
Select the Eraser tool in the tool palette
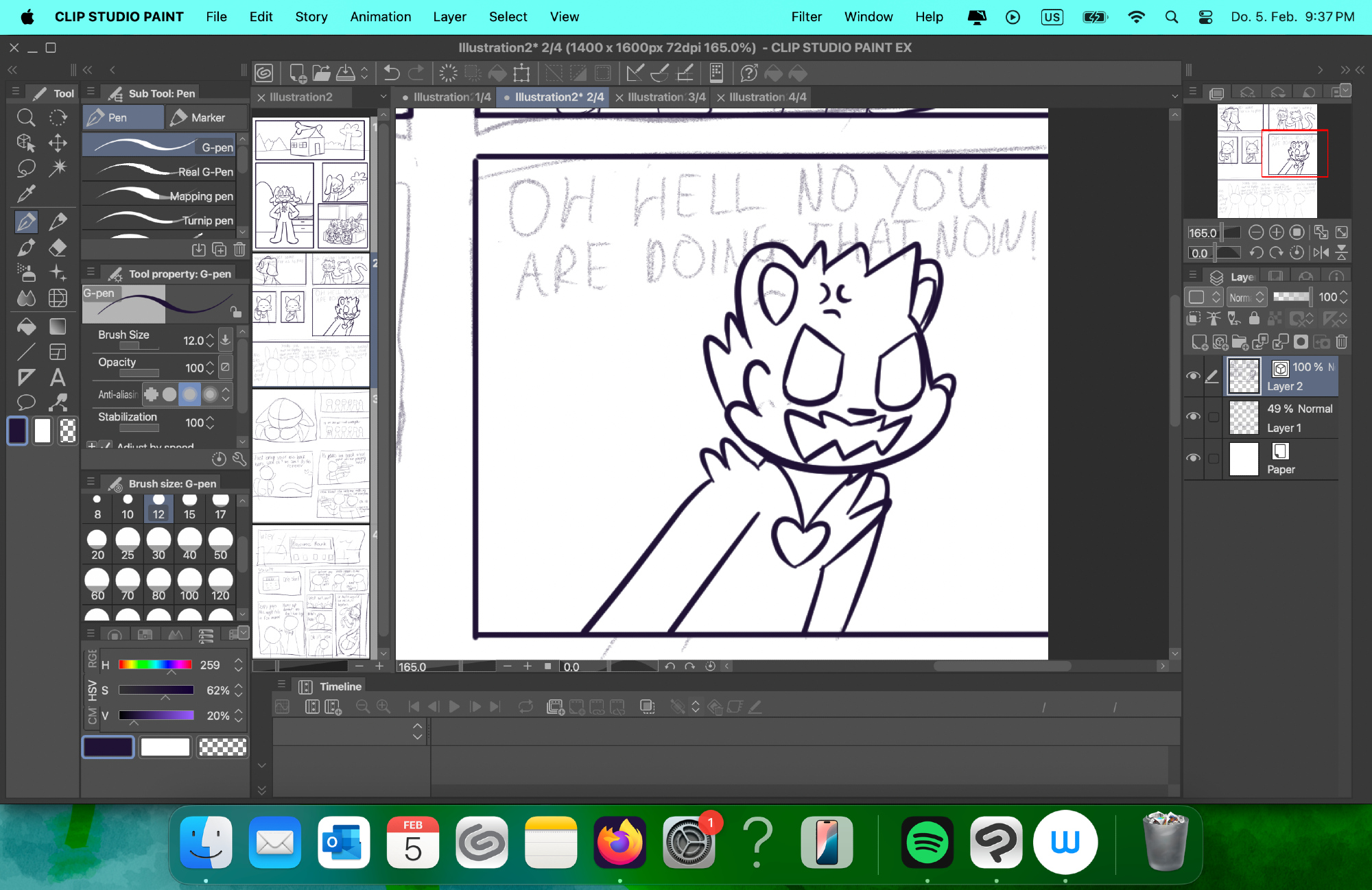[58, 247]
